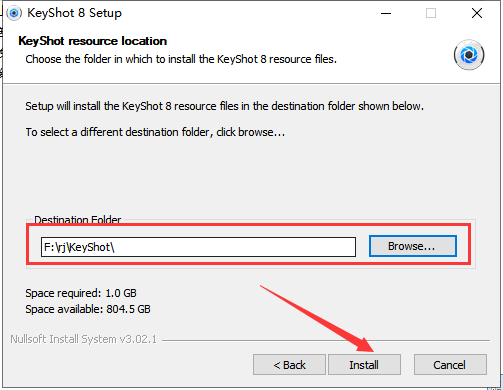Viewport: 503px width, 390px height.
Task: Cancel the KeyShot setup
Action: [x=450, y=365]
